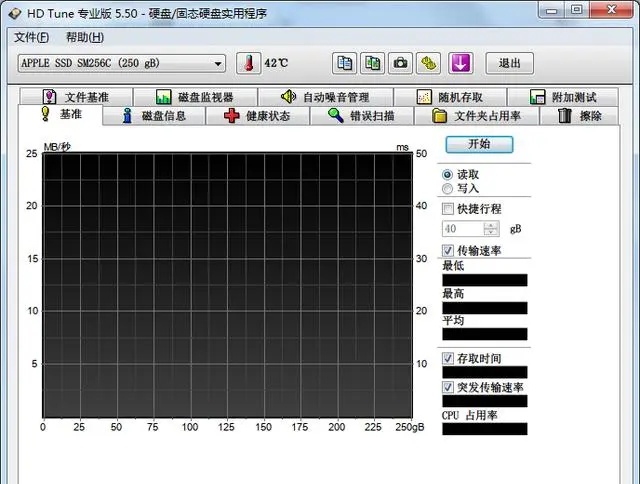Click the copy text to clipboard icon
This screenshot has height=484, width=640.
(344, 63)
